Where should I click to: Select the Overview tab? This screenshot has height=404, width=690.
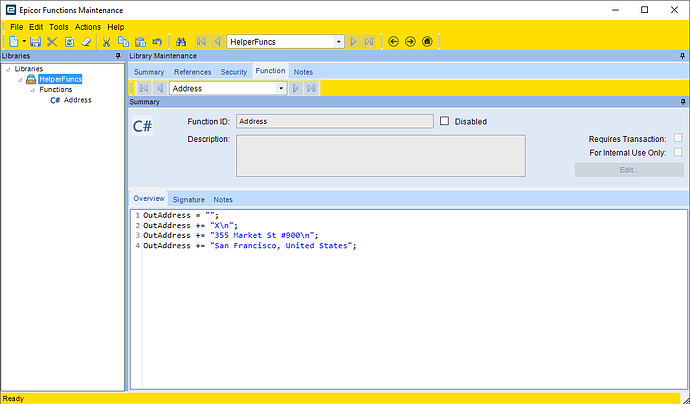click(149, 198)
